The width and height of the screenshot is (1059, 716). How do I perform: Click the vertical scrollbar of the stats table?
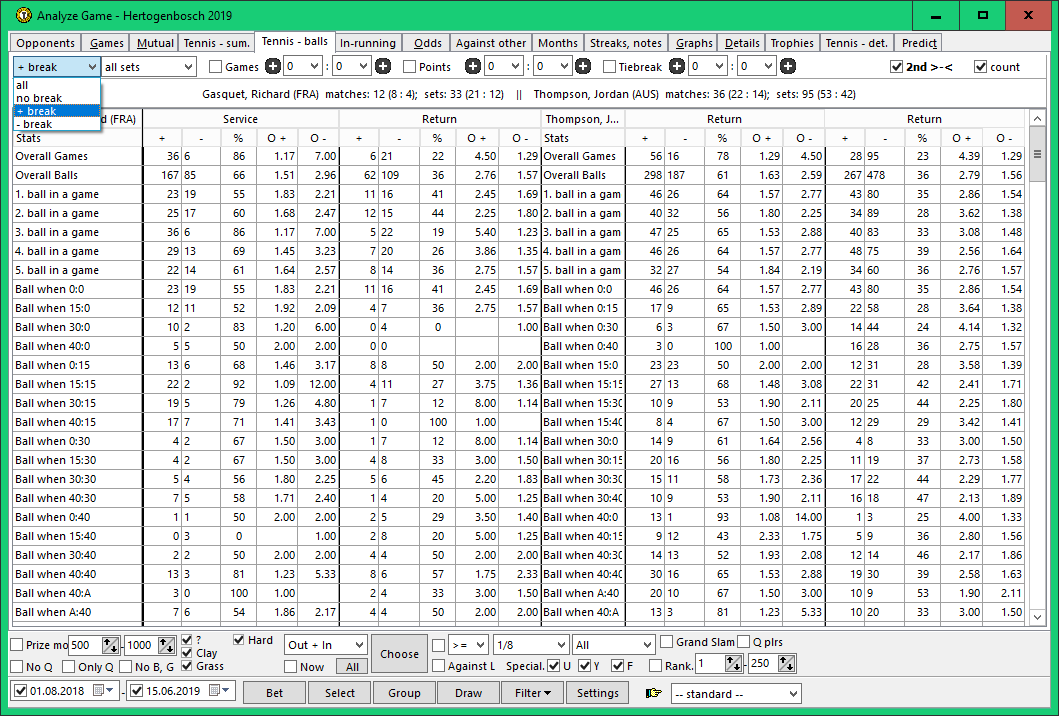click(1037, 380)
